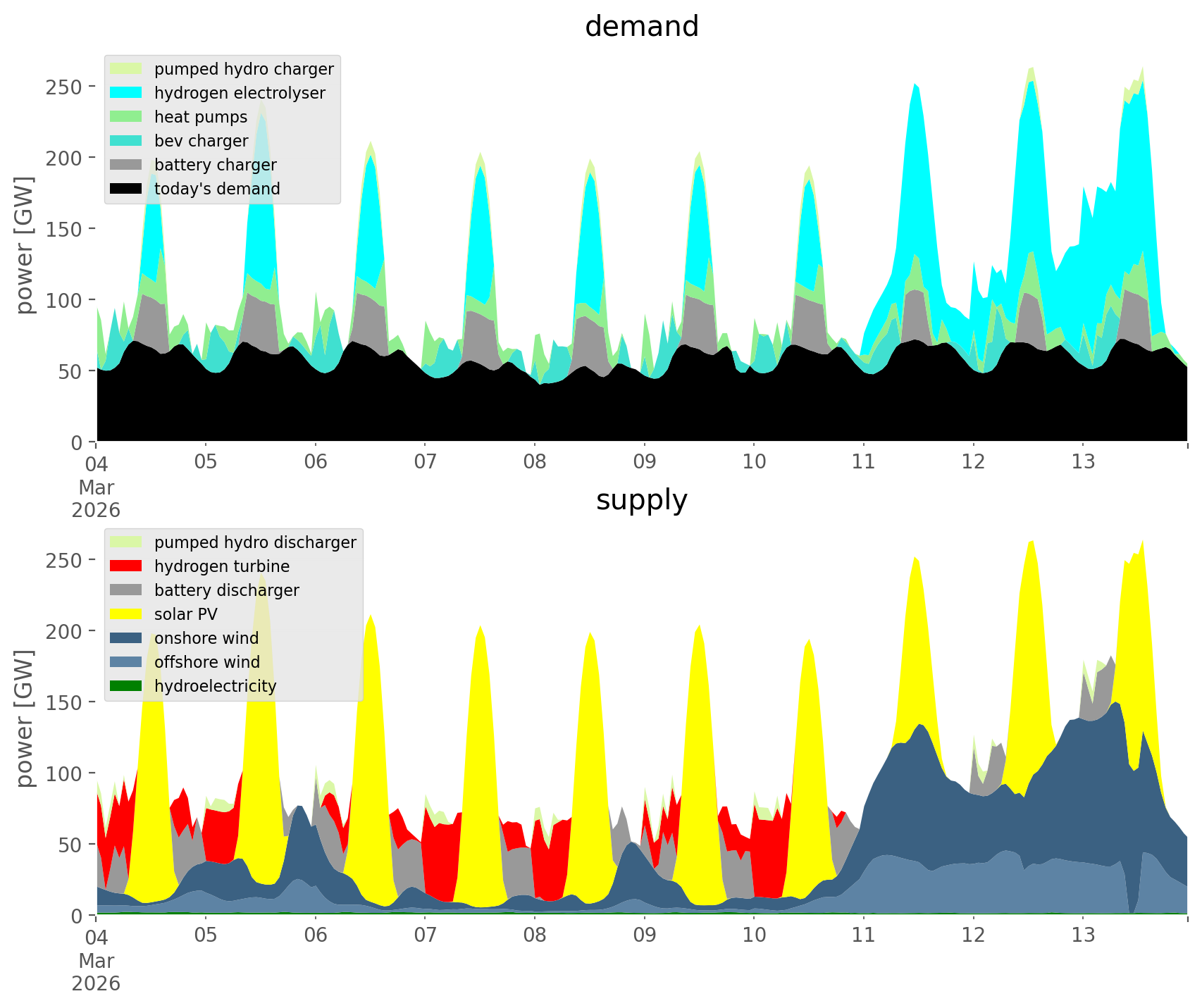Click the pumped hydro discharger legend label
The image size is (1202, 1008).
coord(255,542)
